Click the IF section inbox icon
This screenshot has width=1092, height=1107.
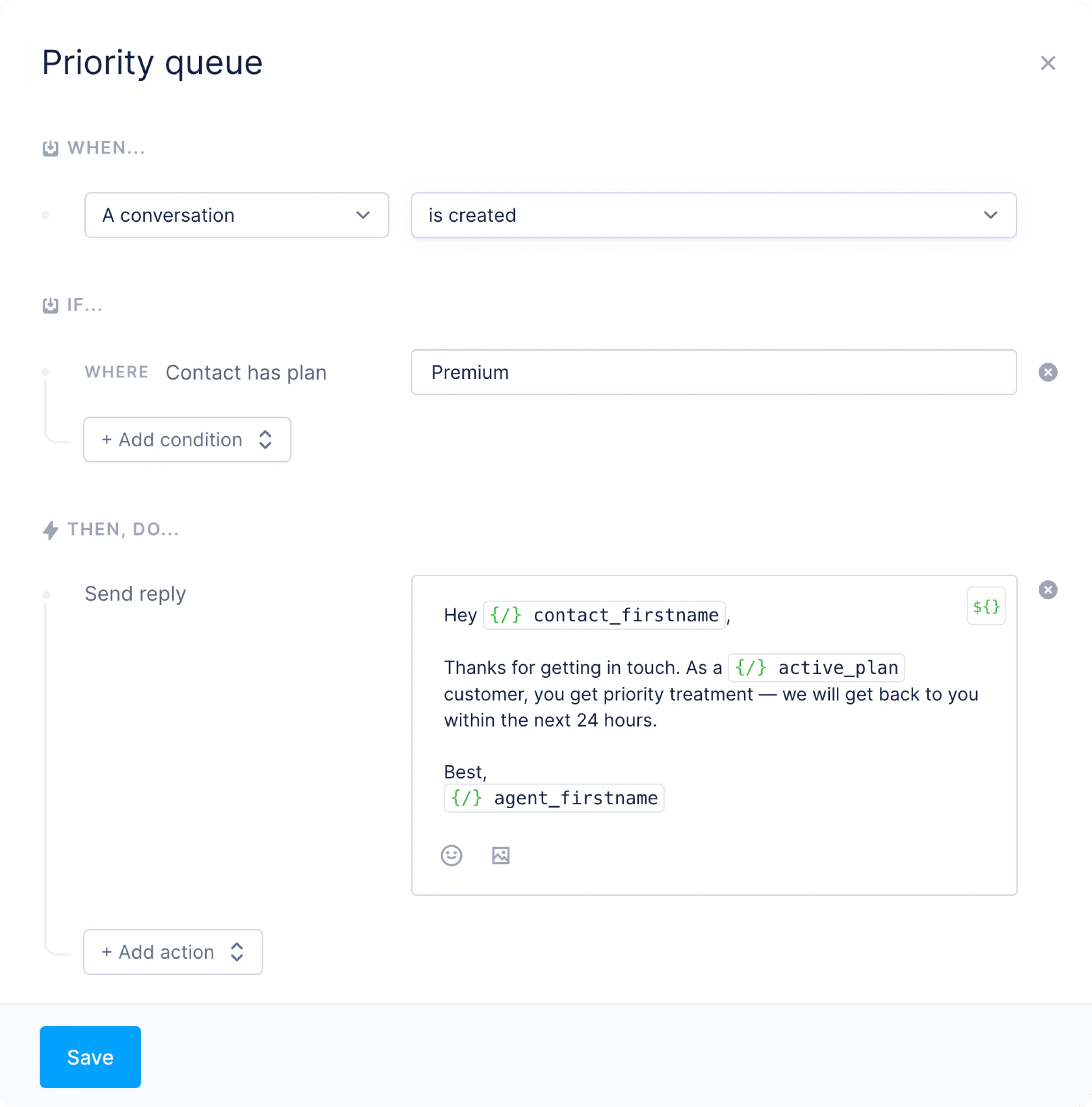click(x=50, y=305)
